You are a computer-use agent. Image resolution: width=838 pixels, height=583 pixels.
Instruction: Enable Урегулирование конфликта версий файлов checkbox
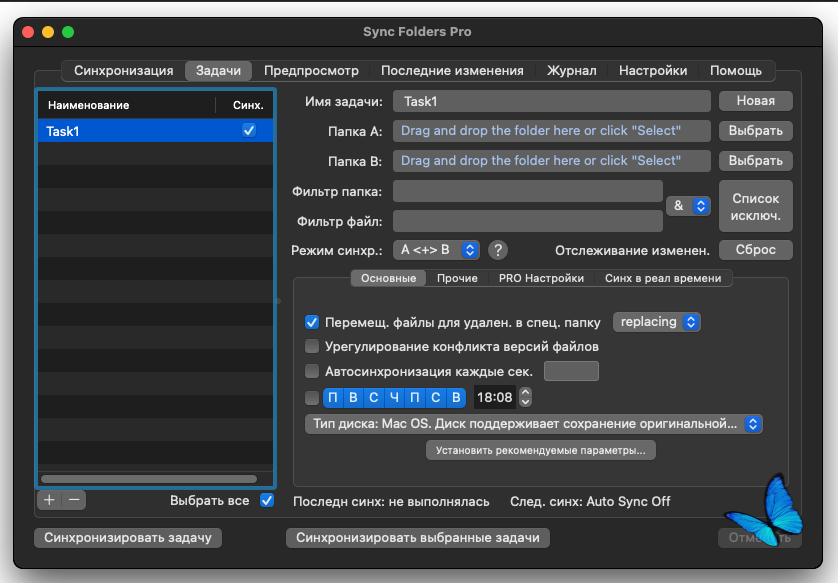(x=312, y=347)
